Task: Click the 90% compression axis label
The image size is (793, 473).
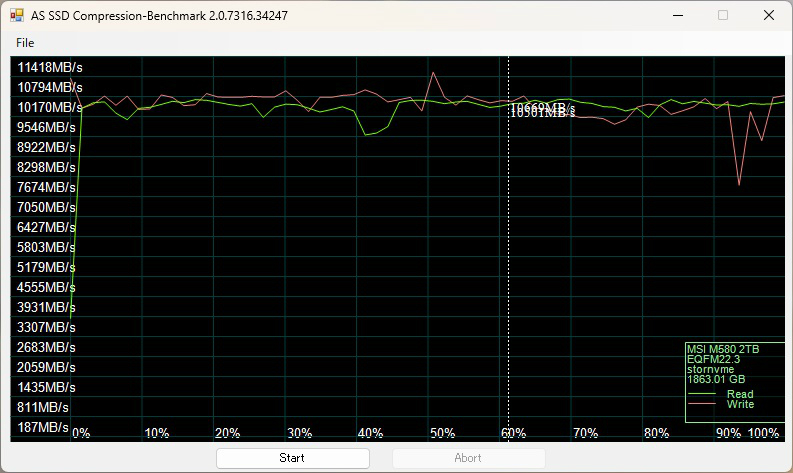Action: pyautogui.click(x=728, y=433)
